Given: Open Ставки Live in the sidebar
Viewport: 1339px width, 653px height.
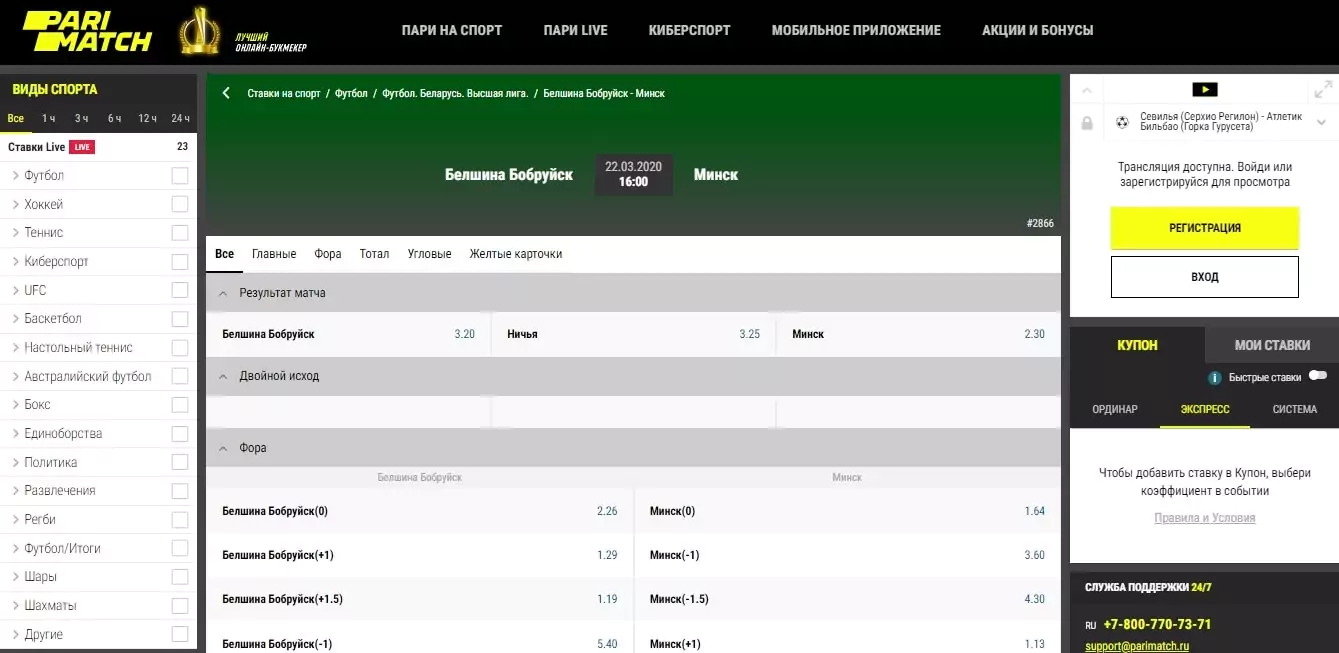Looking at the screenshot, I should pyautogui.click(x=98, y=147).
